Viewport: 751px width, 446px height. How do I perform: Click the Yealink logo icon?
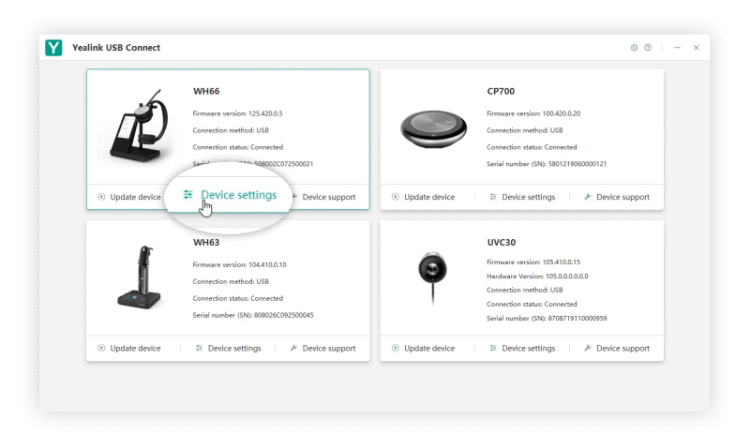tap(54, 48)
